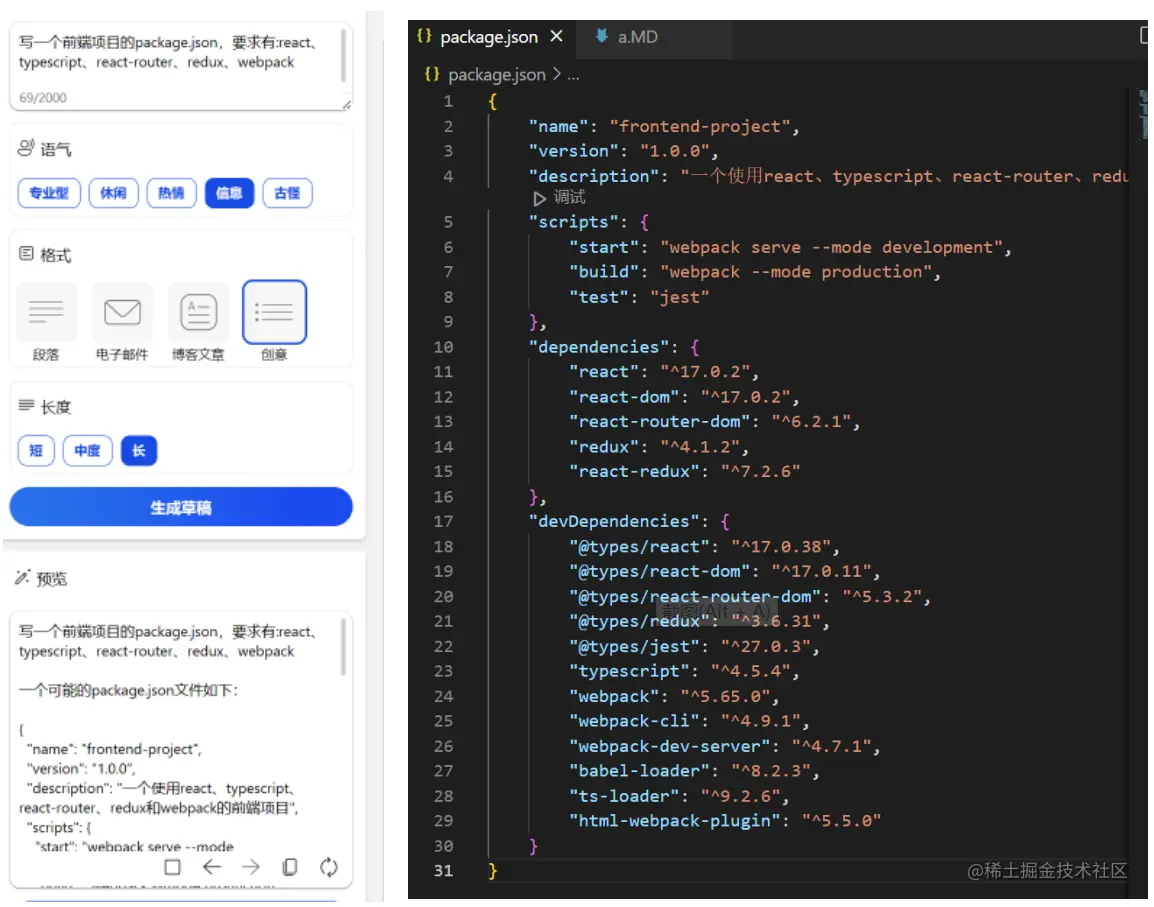Click the editor minimap
This screenshot has height=907, width=1154.
pos(1142,114)
